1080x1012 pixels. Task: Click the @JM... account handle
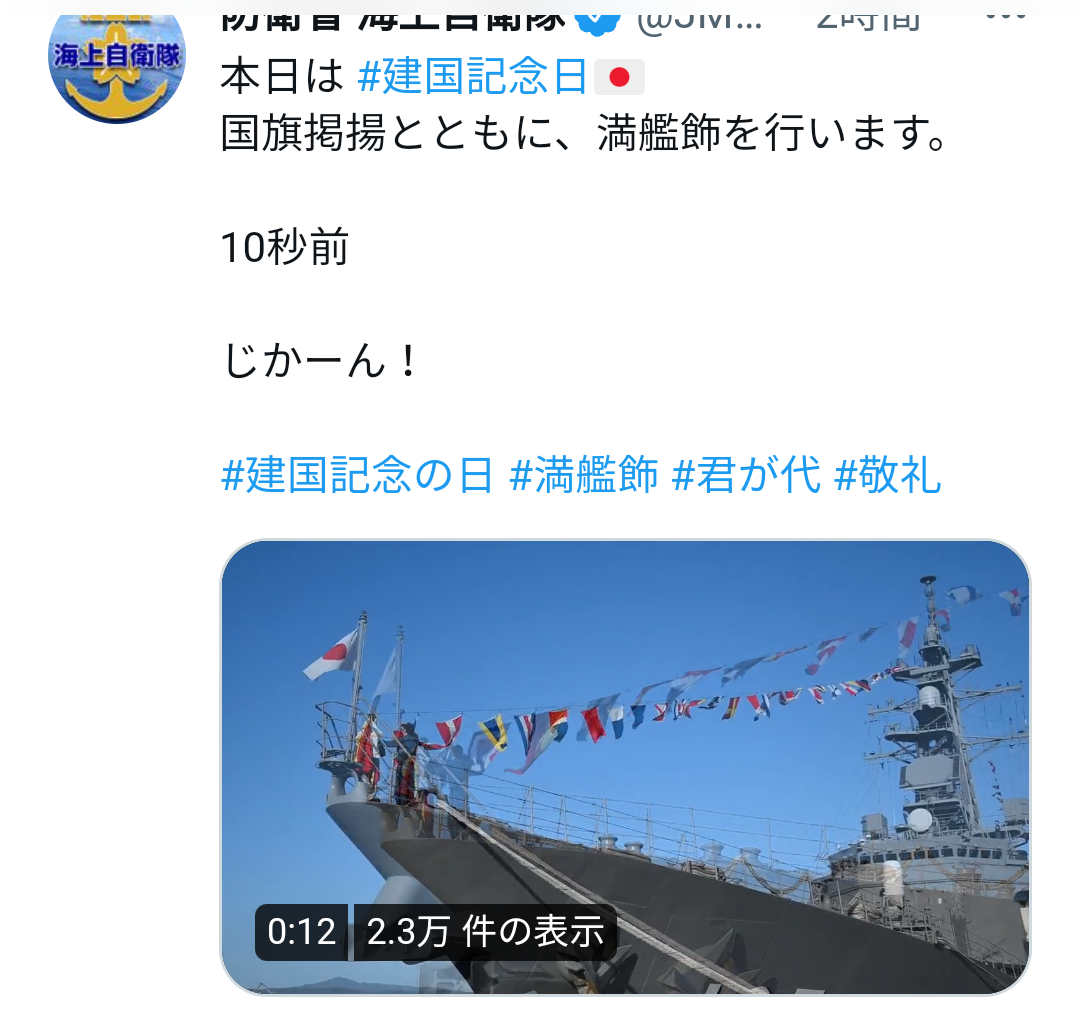700,23
